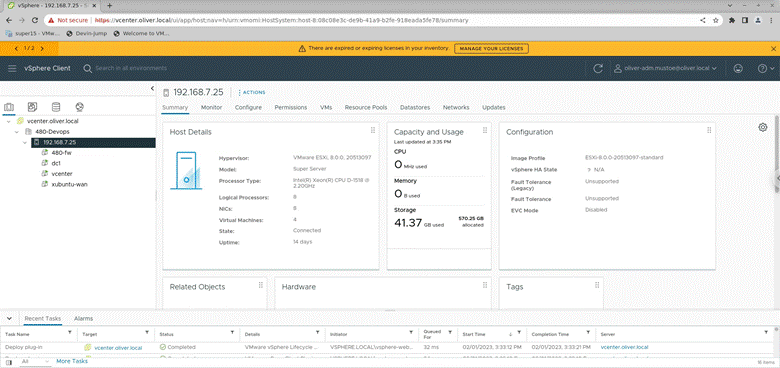Go to the next banner notification arrow
This screenshot has width=780, height=368.
[x=42, y=48]
